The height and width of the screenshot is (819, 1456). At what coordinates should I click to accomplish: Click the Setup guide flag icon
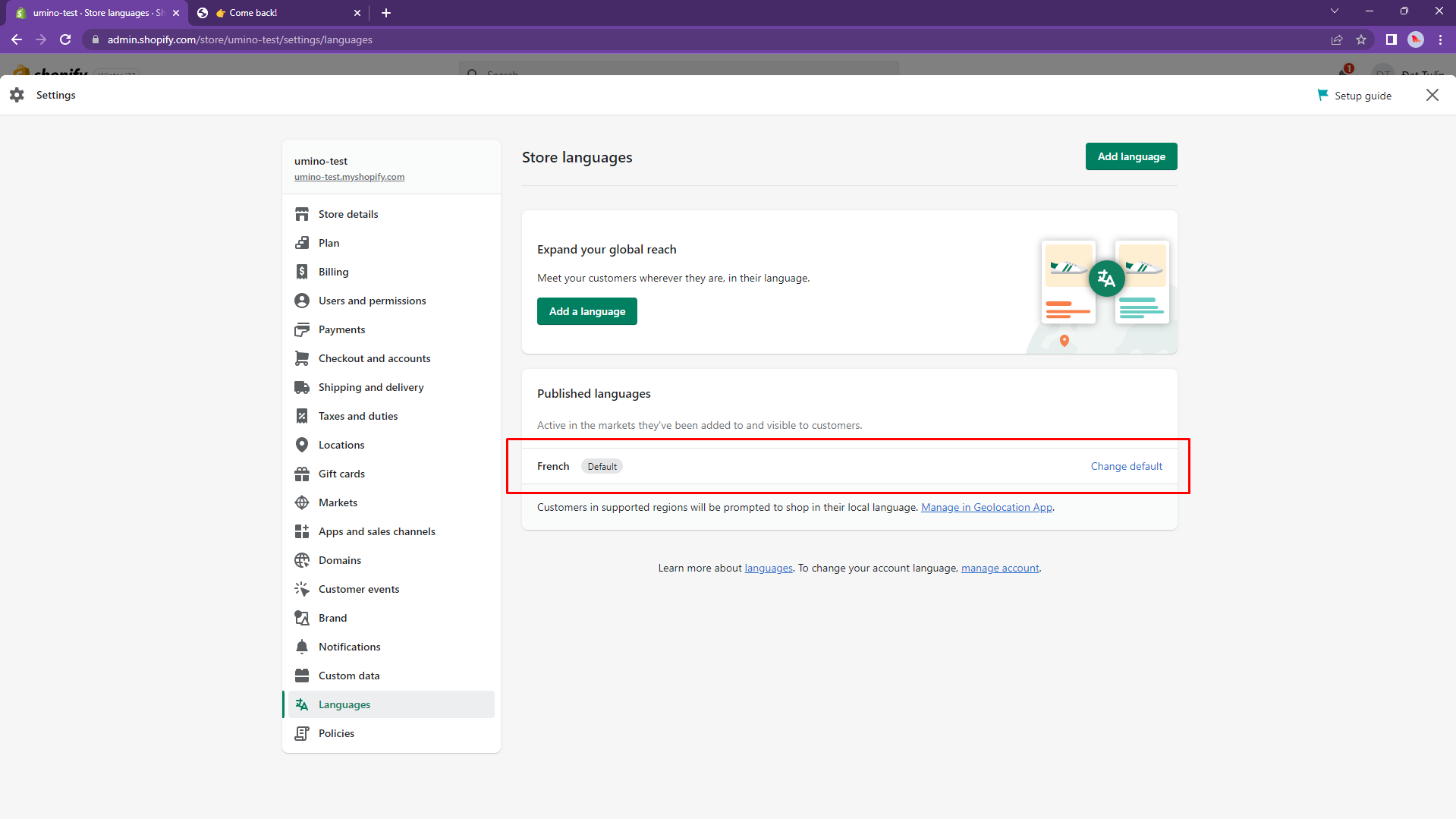(x=1322, y=95)
